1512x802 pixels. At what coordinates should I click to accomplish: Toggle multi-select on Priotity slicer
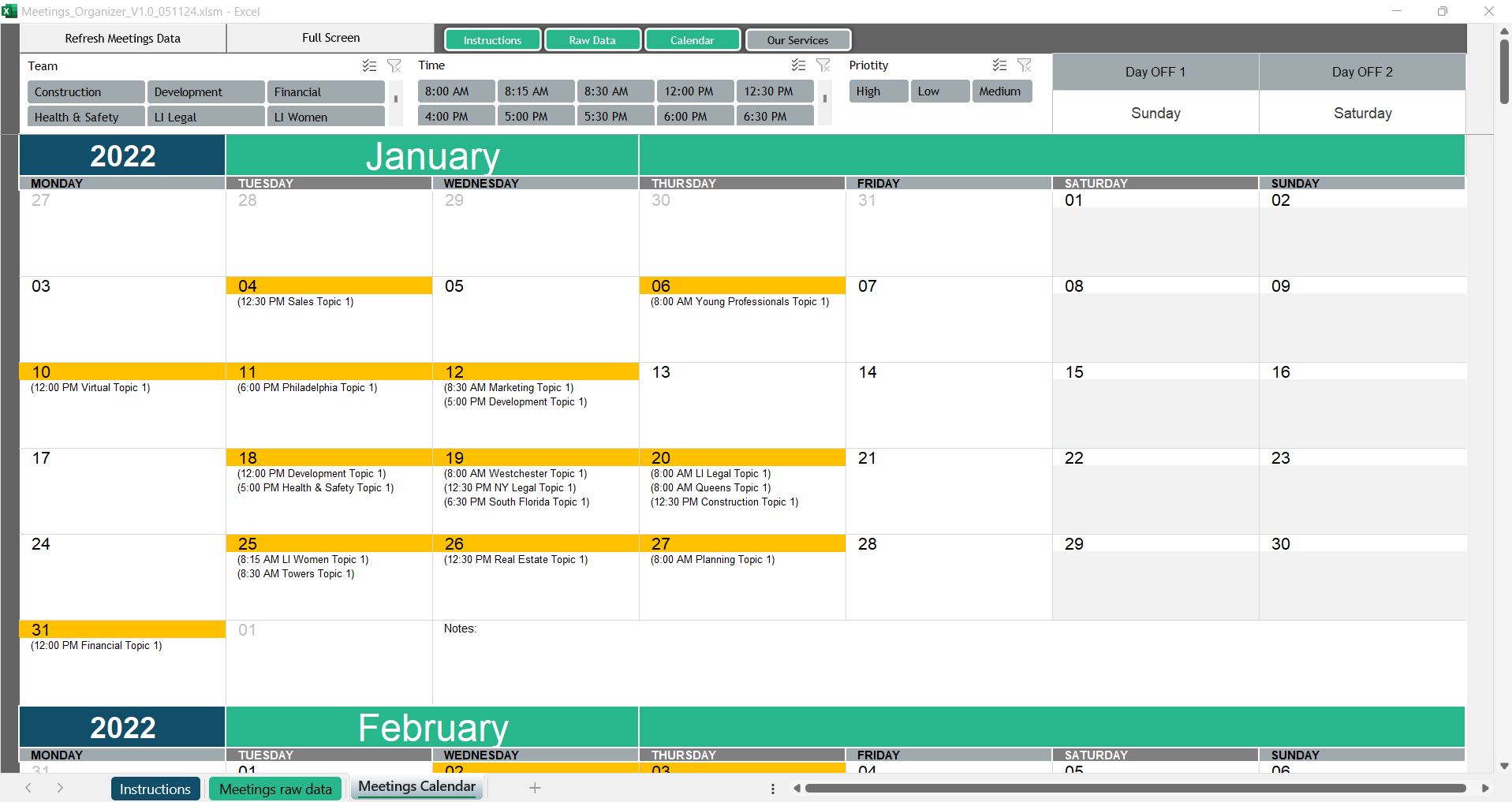pos(999,65)
